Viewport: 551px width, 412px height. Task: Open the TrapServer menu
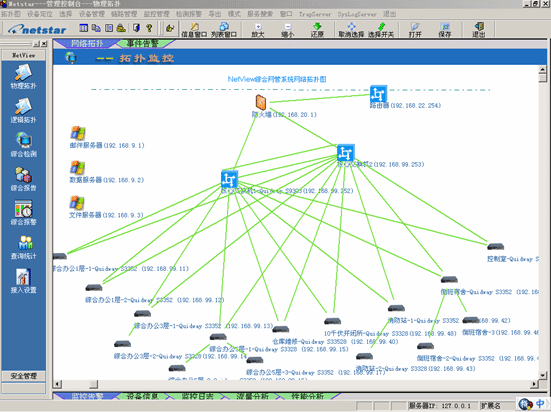click(x=315, y=14)
